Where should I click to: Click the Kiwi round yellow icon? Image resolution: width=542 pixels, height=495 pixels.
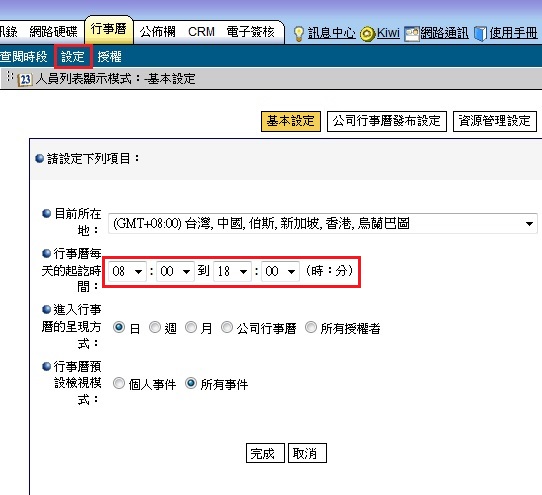[x=367, y=34]
